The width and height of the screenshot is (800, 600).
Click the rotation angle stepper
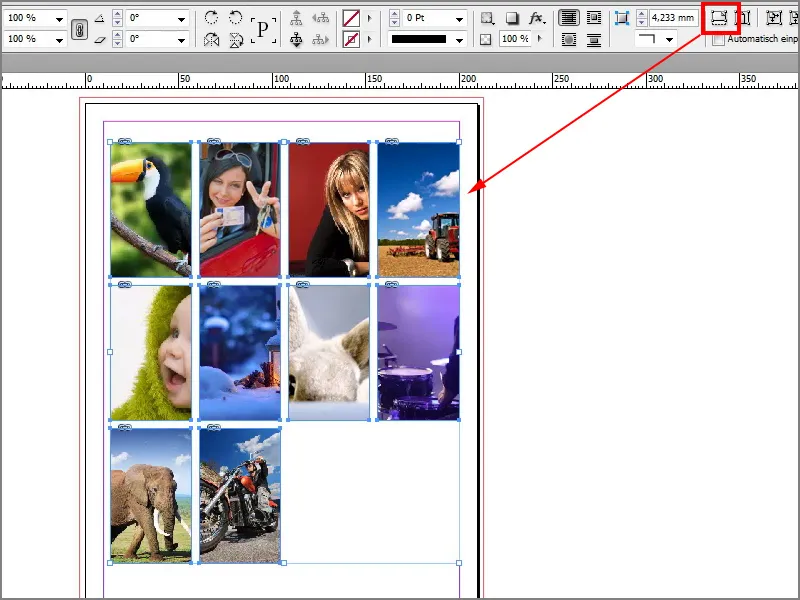pyautogui.click(x=117, y=18)
